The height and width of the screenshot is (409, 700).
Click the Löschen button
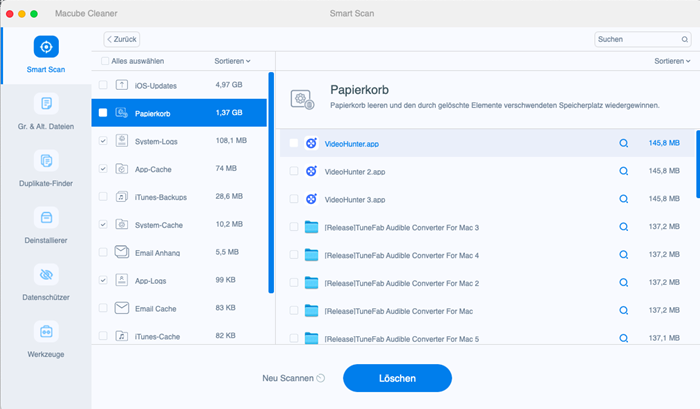[397, 378]
